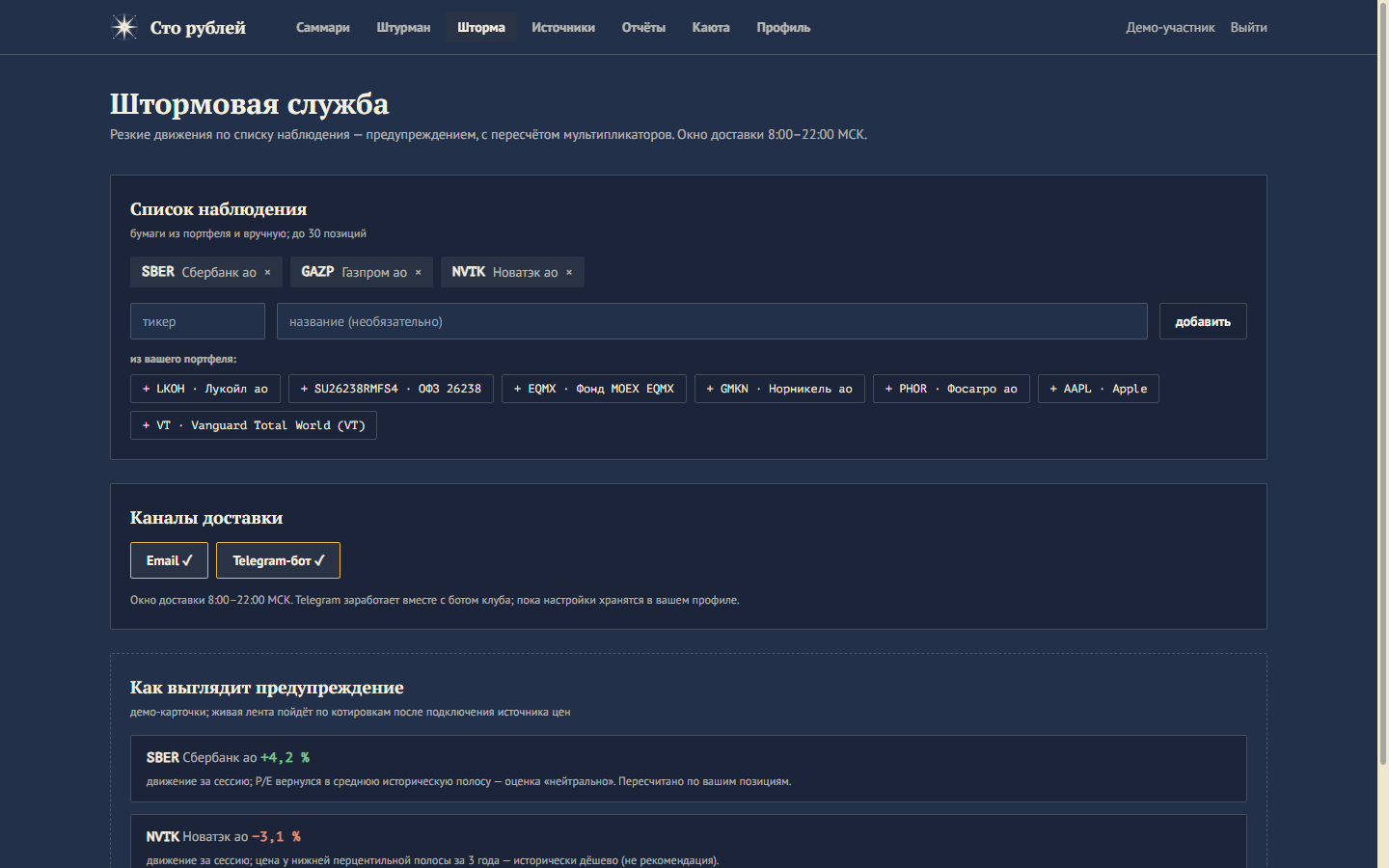Remove GAZP Газпром ао chip
The width and height of the screenshot is (1389, 868).
tap(419, 273)
